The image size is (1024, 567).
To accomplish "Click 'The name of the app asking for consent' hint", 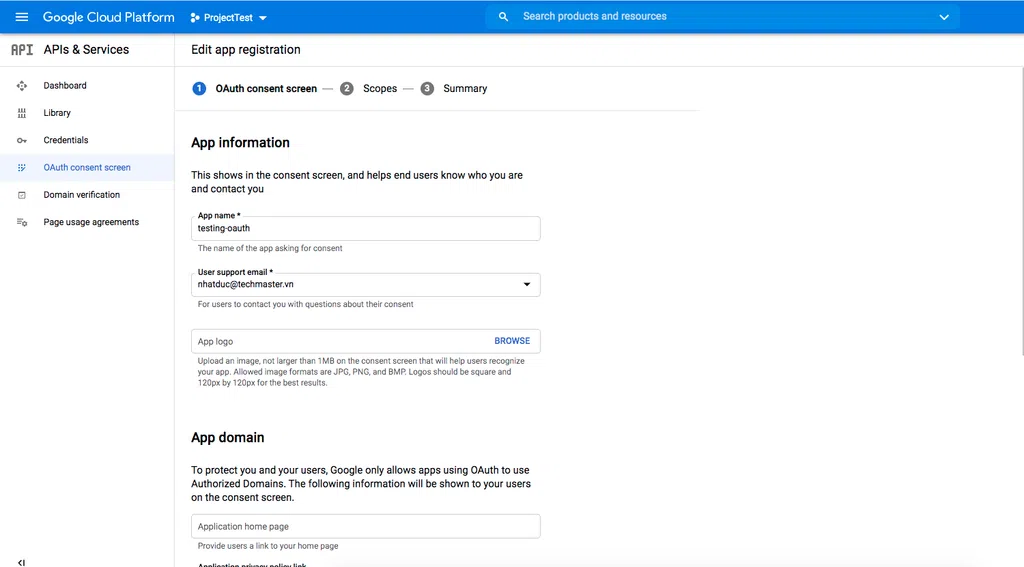I will pos(270,248).
